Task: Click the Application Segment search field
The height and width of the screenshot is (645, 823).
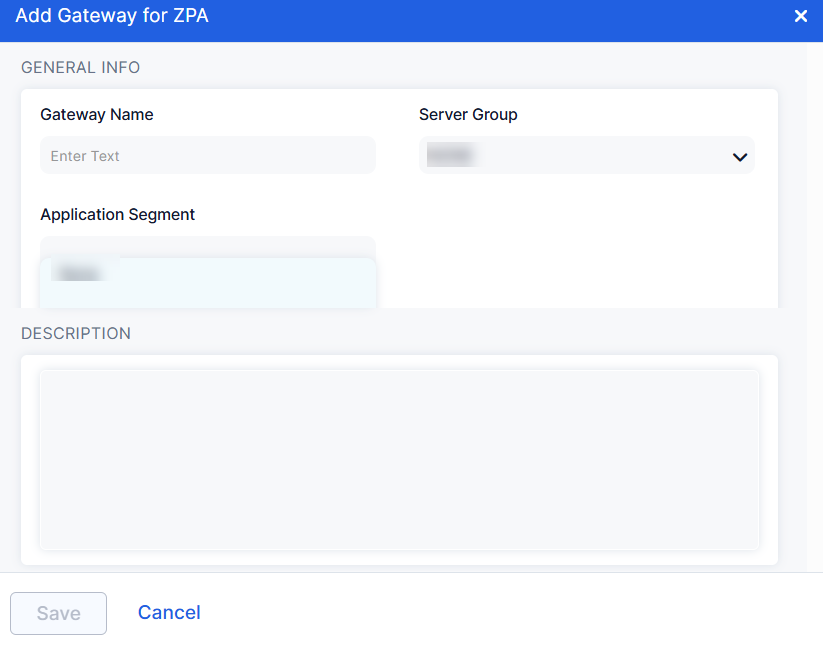Action: point(208,247)
